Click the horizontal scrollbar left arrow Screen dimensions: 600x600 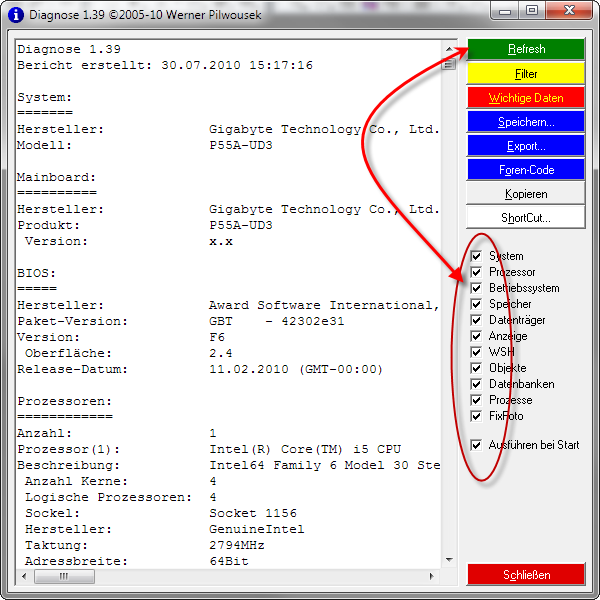tap(24, 576)
